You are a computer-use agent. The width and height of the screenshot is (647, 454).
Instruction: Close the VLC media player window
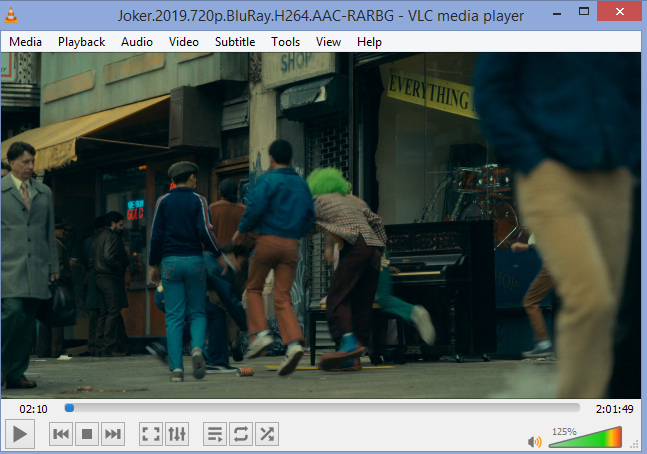click(x=619, y=12)
